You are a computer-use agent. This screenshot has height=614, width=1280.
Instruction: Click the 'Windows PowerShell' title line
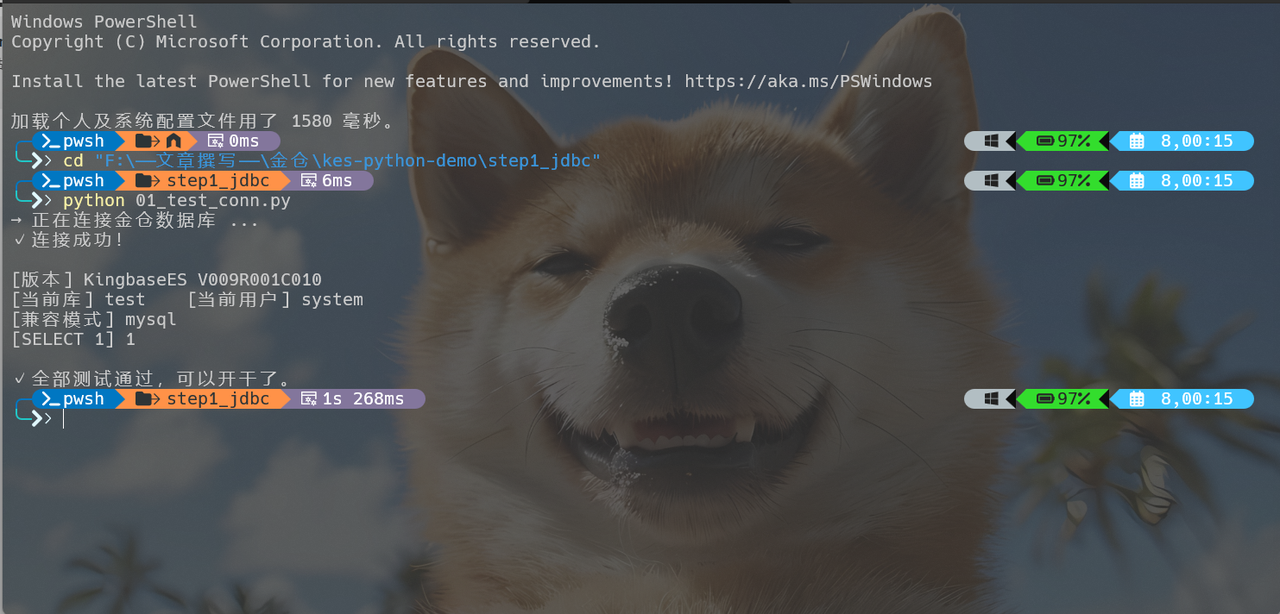click(104, 21)
